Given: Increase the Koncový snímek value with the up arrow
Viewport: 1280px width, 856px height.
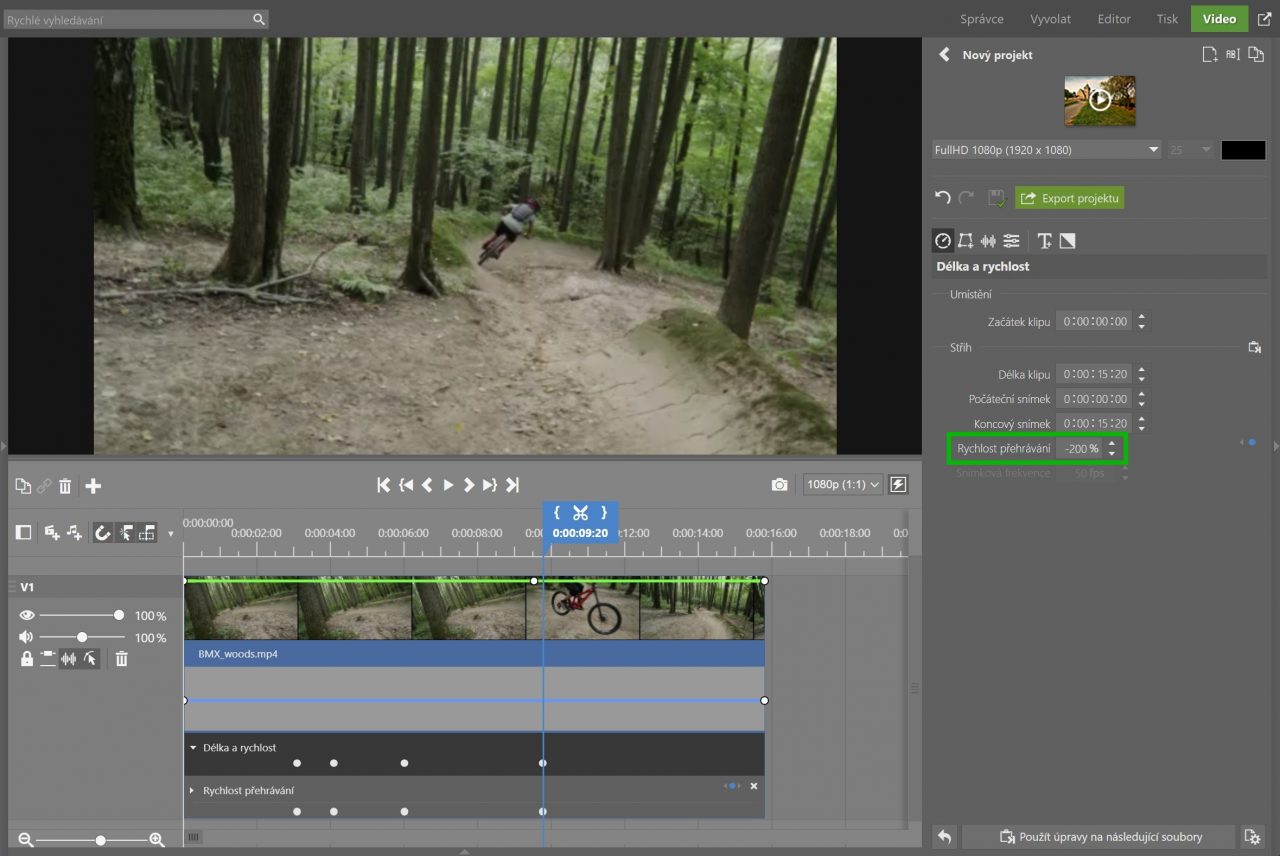Looking at the screenshot, I should [1142, 419].
